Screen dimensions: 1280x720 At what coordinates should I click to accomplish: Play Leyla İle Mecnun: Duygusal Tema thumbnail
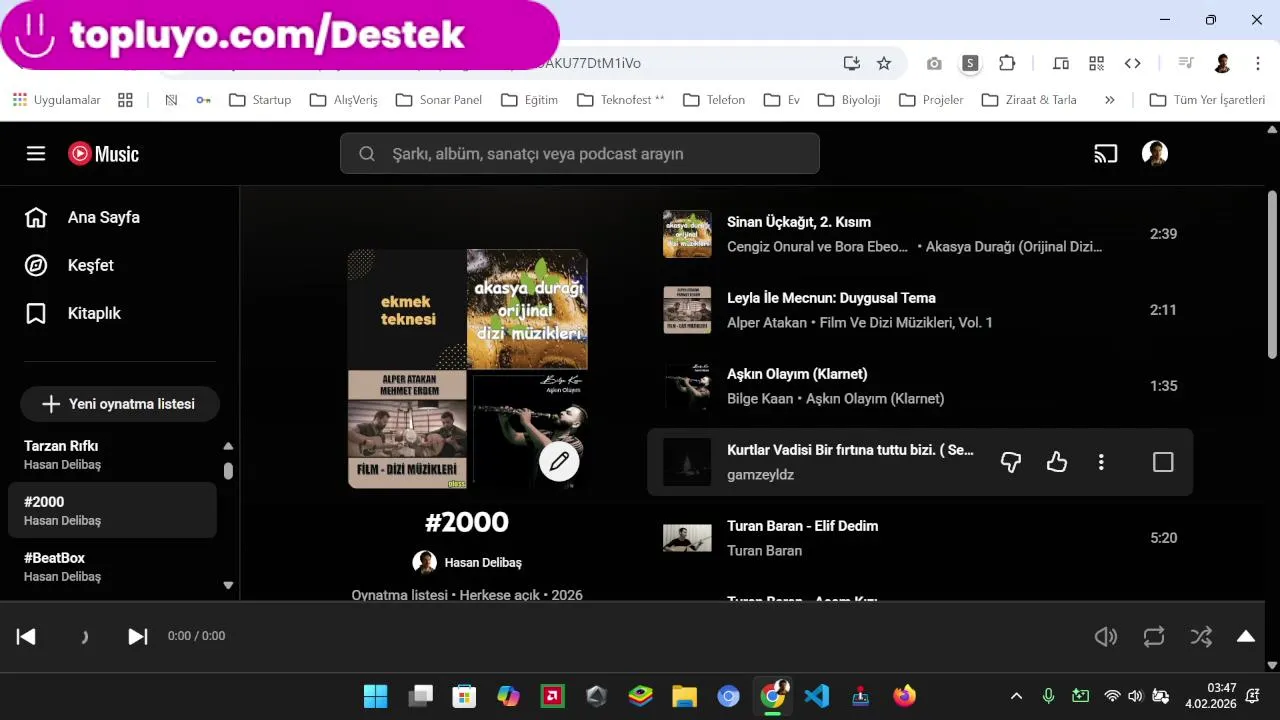click(x=687, y=310)
